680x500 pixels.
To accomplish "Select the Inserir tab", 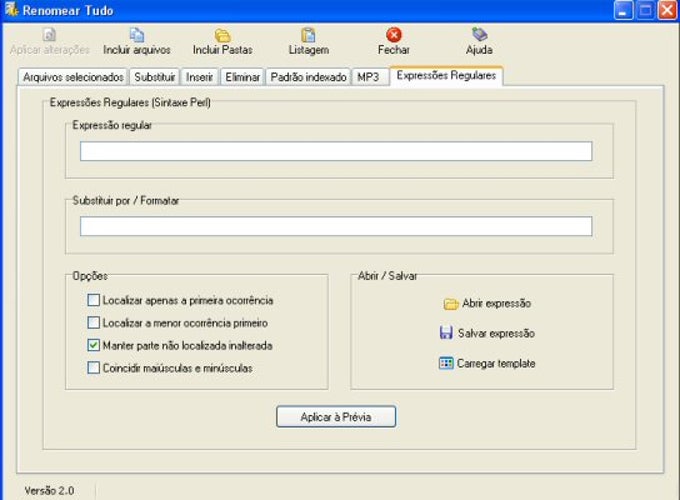I will coord(199,77).
